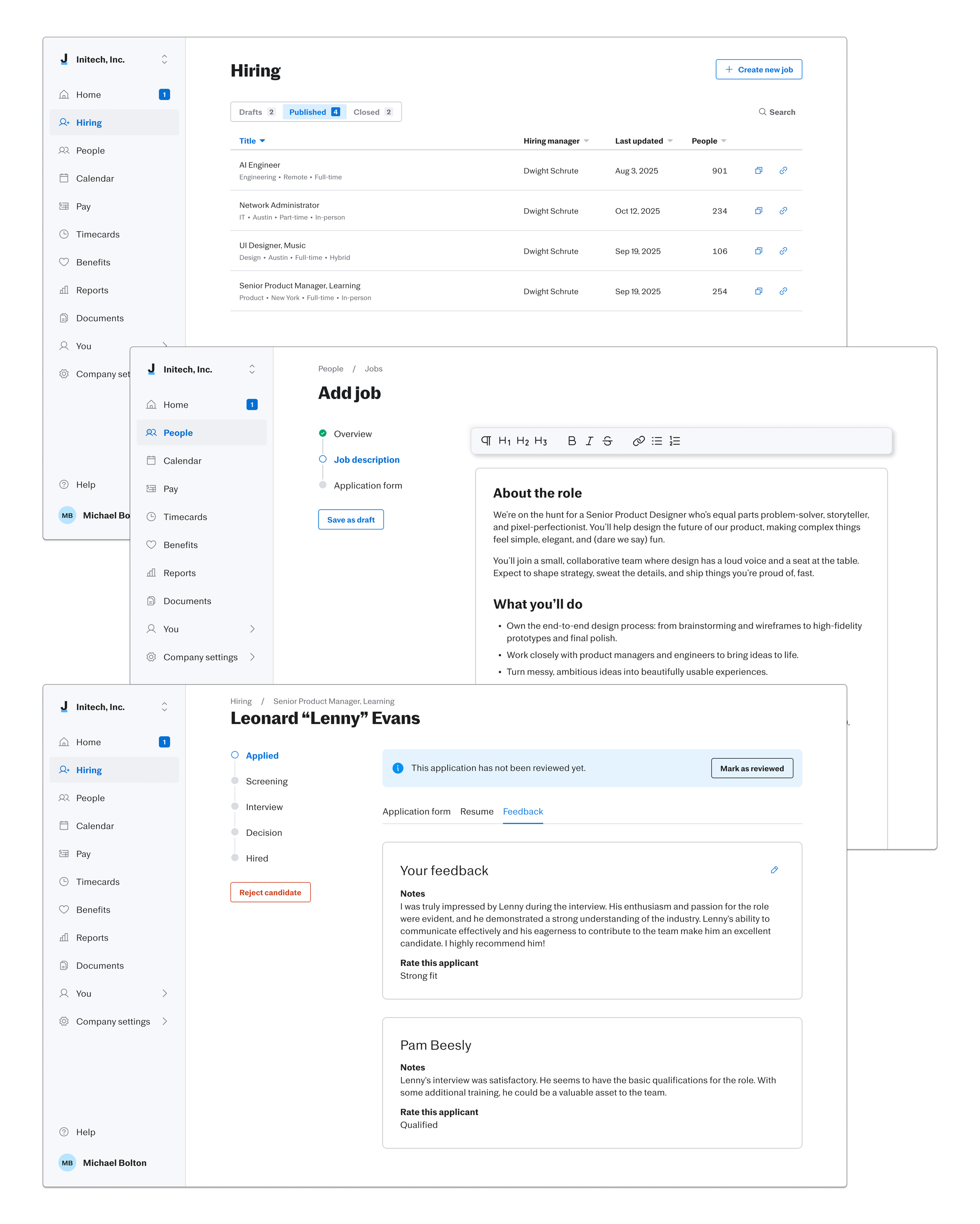Open the applicant's Resume tab
The height and width of the screenshot is (1224, 980).
tap(477, 811)
